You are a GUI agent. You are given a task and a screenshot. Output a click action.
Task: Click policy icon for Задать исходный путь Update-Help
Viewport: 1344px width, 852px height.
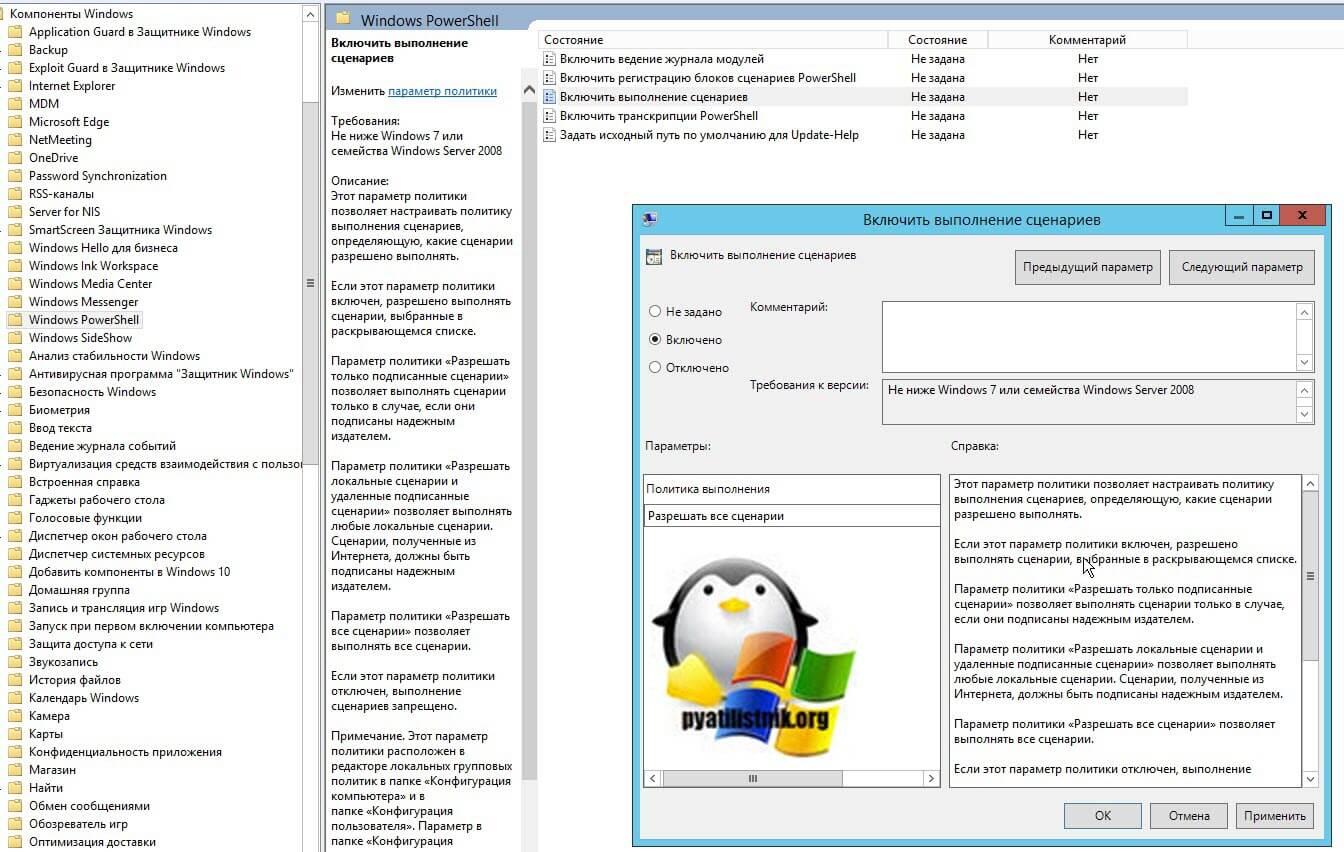(549, 135)
